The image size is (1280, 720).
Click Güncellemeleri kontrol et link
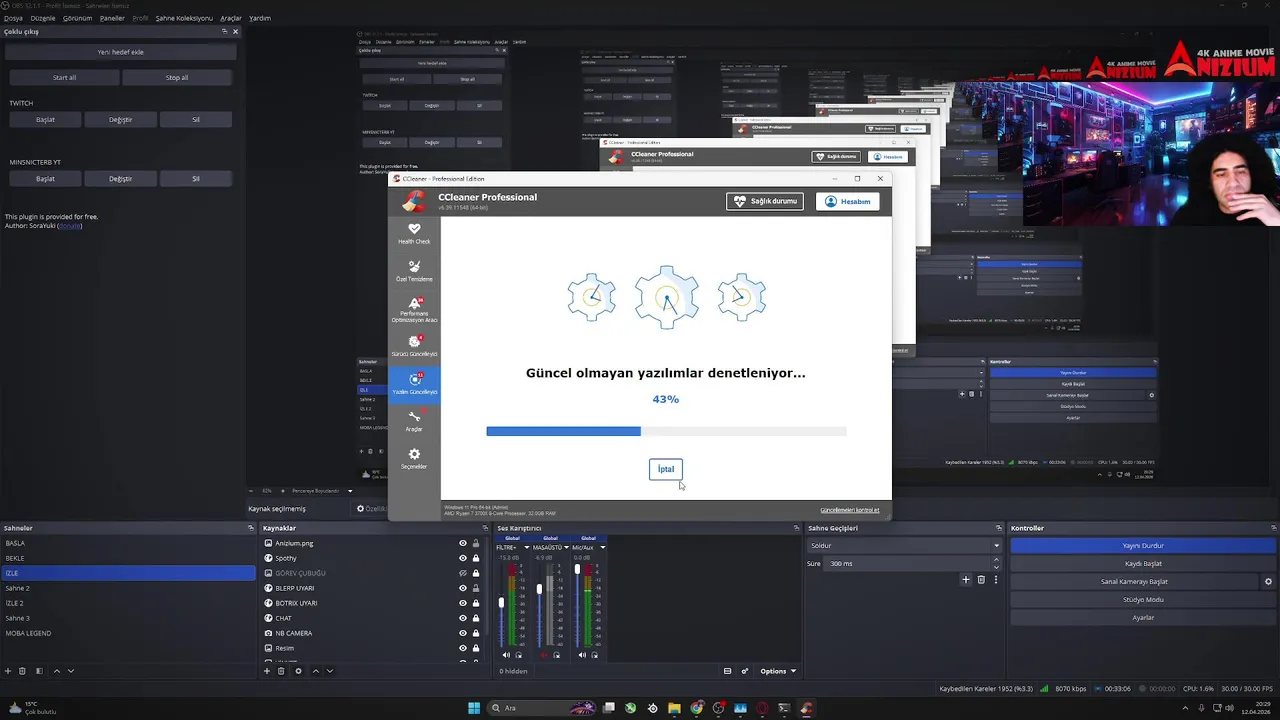pyautogui.click(x=850, y=510)
